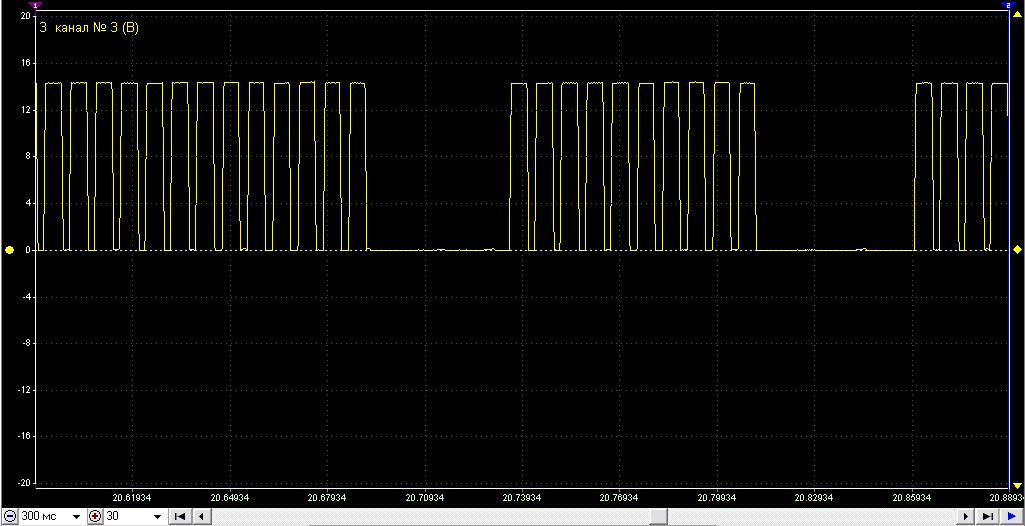Click the red plus zoom in icon

pyautogui.click(x=95, y=517)
